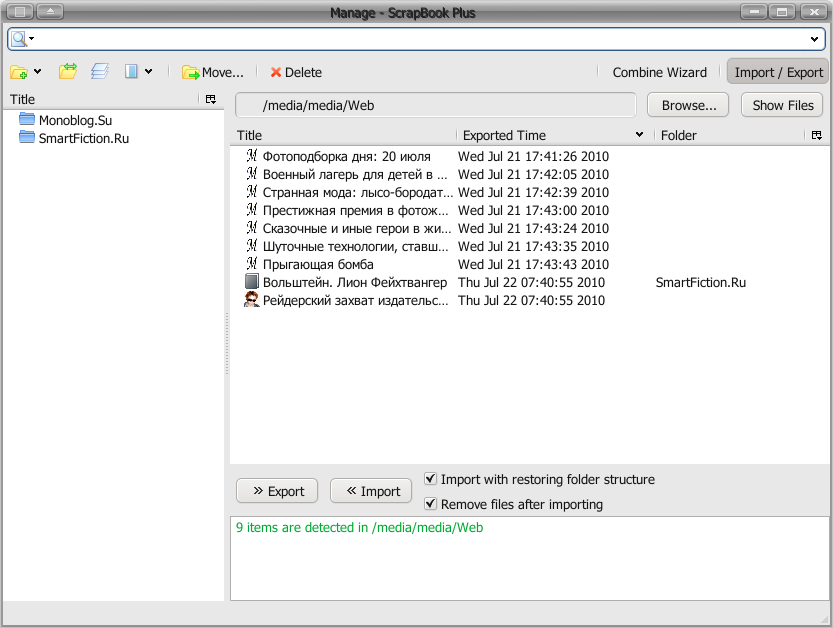
Task: Create a new folder via toolbar icon
Action: click(19, 72)
